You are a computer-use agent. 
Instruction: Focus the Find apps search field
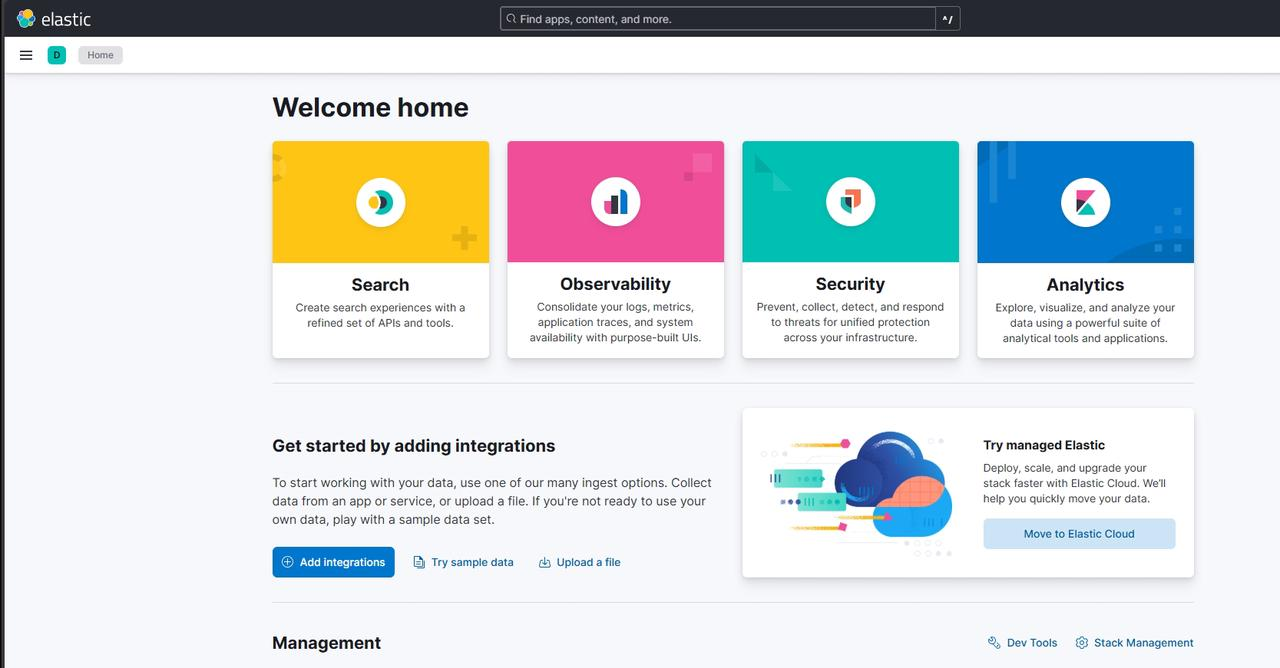(x=718, y=18)
